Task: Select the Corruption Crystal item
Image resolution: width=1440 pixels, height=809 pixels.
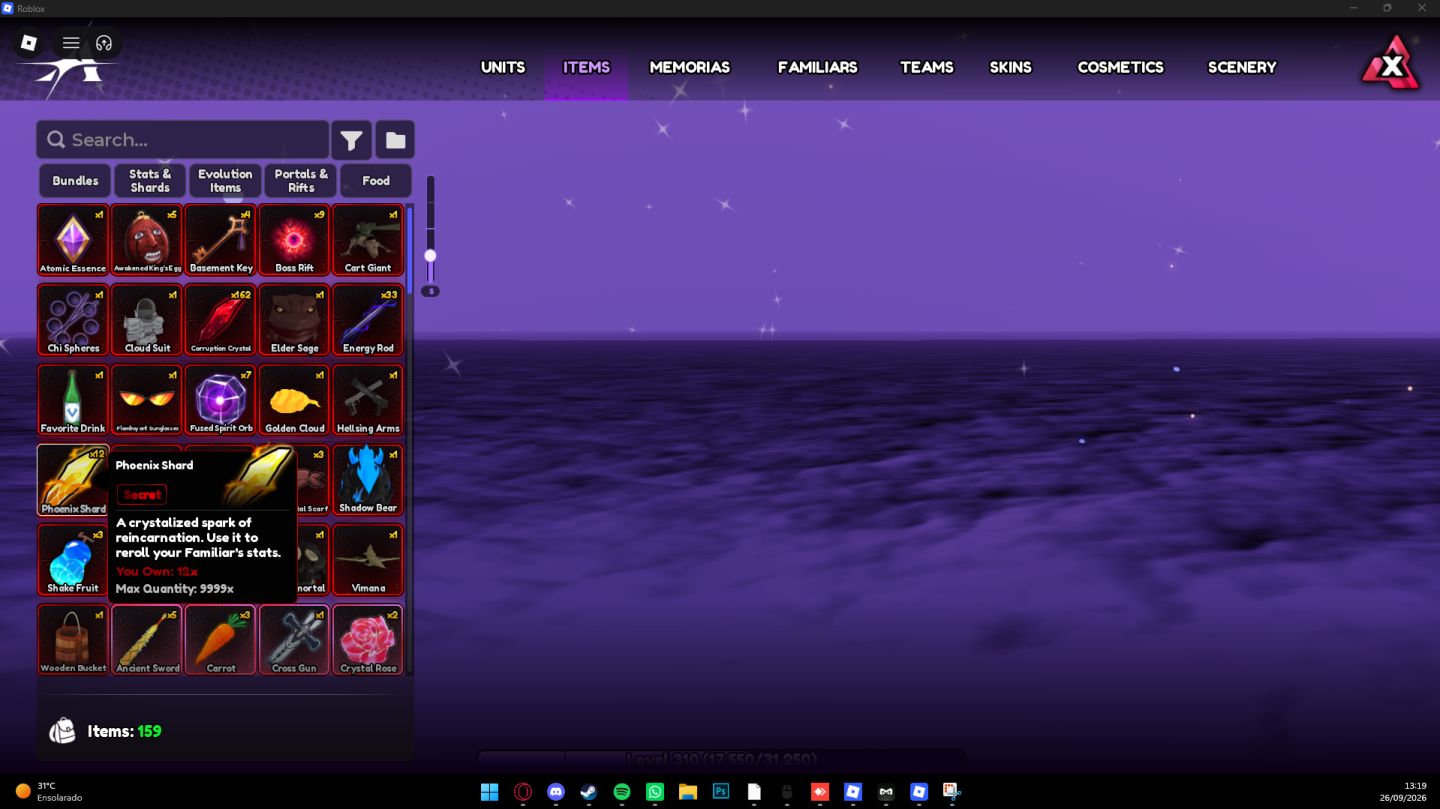Action: (x=221, y=320)
